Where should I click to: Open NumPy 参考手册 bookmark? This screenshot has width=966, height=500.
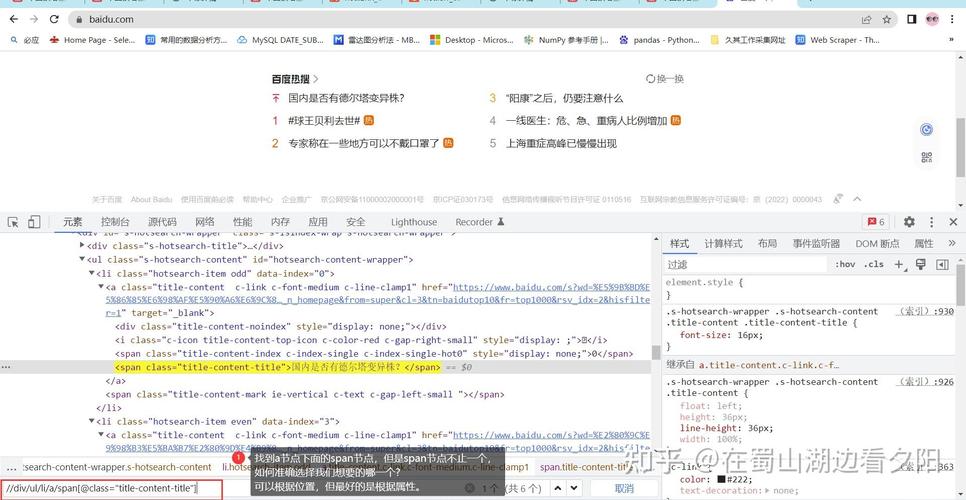pyautogui.click(x=566, y=40)
